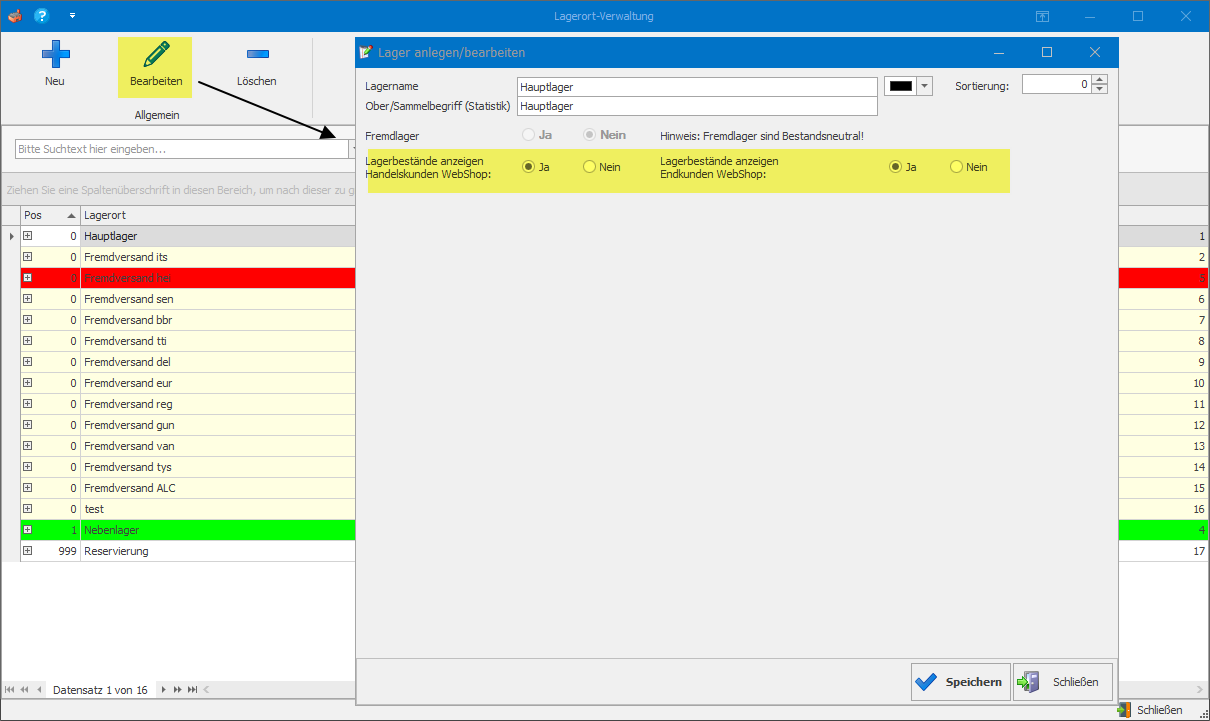The width and height of the screenshot is (1210, 721).
Task: Click the Neu plus icon
Action: [55, 54]
